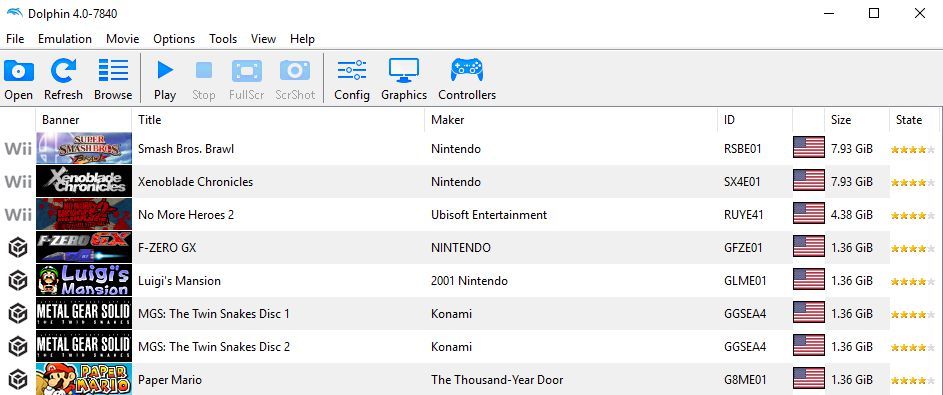Open the File menu
Viewport: 943px width, 395px height.
15,39
